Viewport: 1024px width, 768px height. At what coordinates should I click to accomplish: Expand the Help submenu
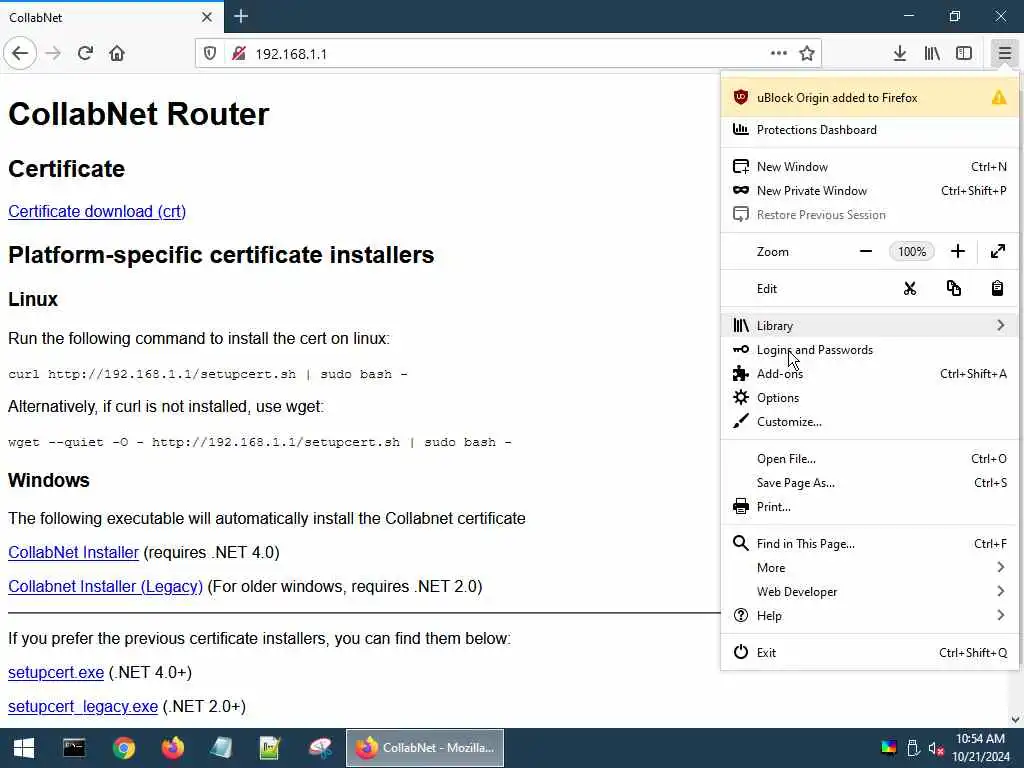[870, 615]
